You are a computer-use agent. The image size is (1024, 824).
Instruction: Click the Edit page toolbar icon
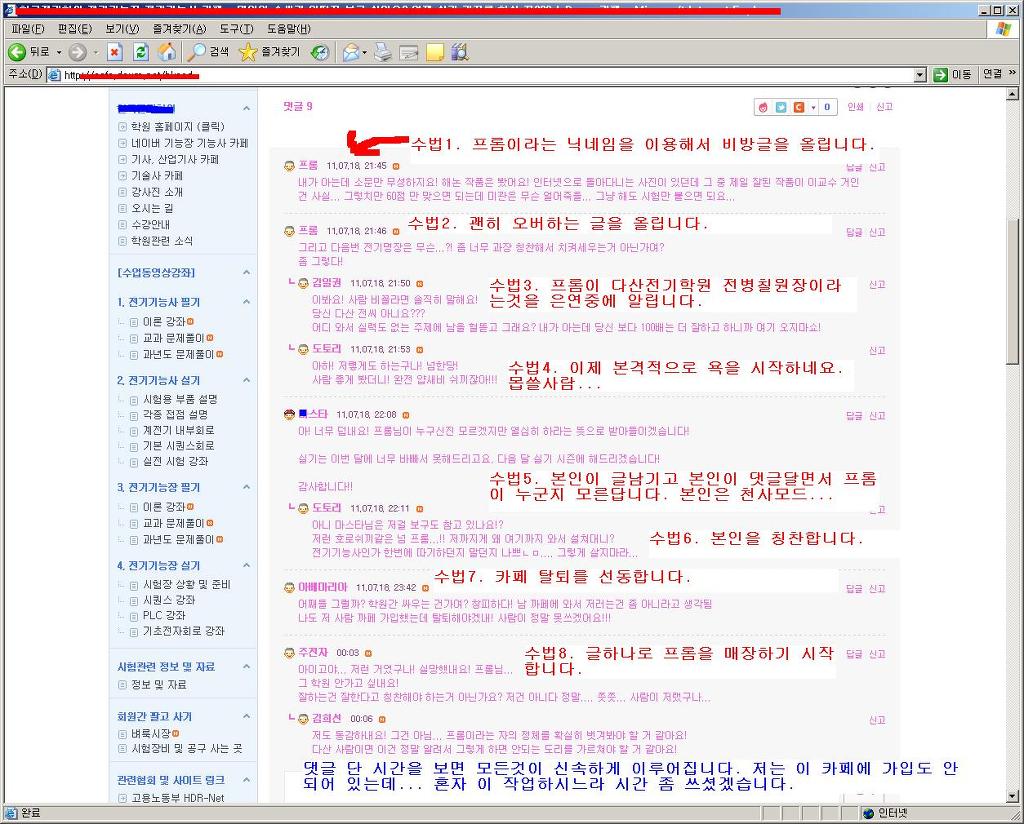409,52
